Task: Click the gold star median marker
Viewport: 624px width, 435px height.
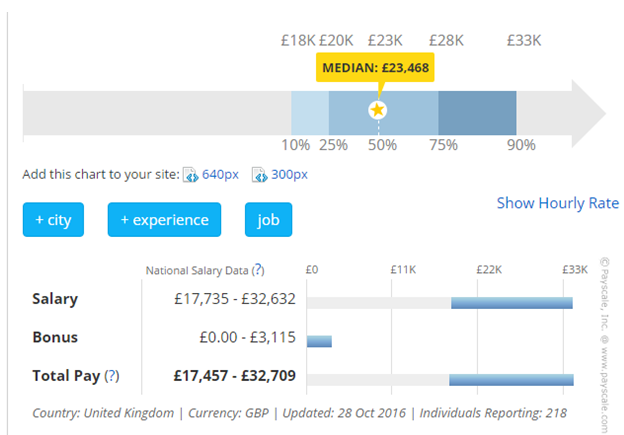Action: tap(378, 110)
